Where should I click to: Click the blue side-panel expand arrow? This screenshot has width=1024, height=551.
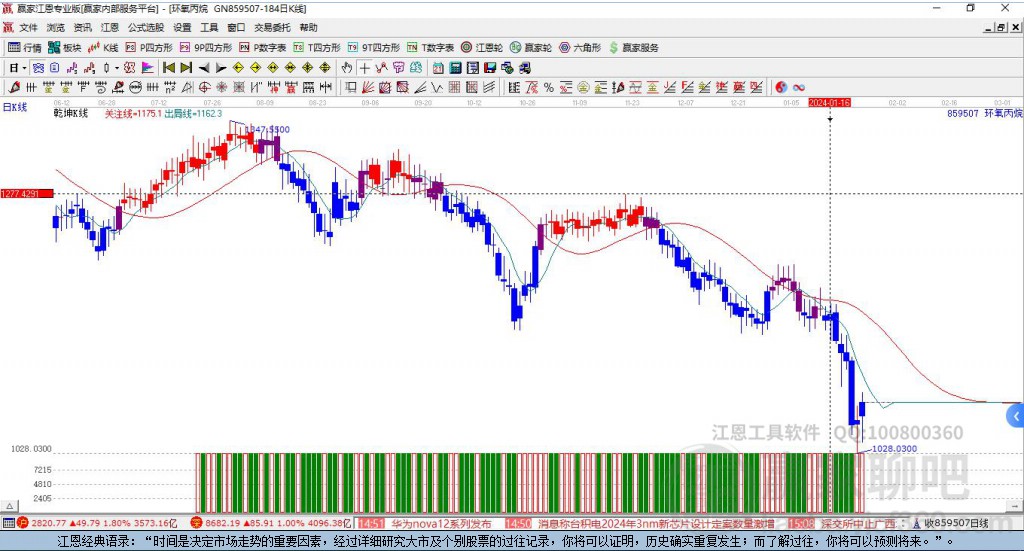coord(1016,415)
